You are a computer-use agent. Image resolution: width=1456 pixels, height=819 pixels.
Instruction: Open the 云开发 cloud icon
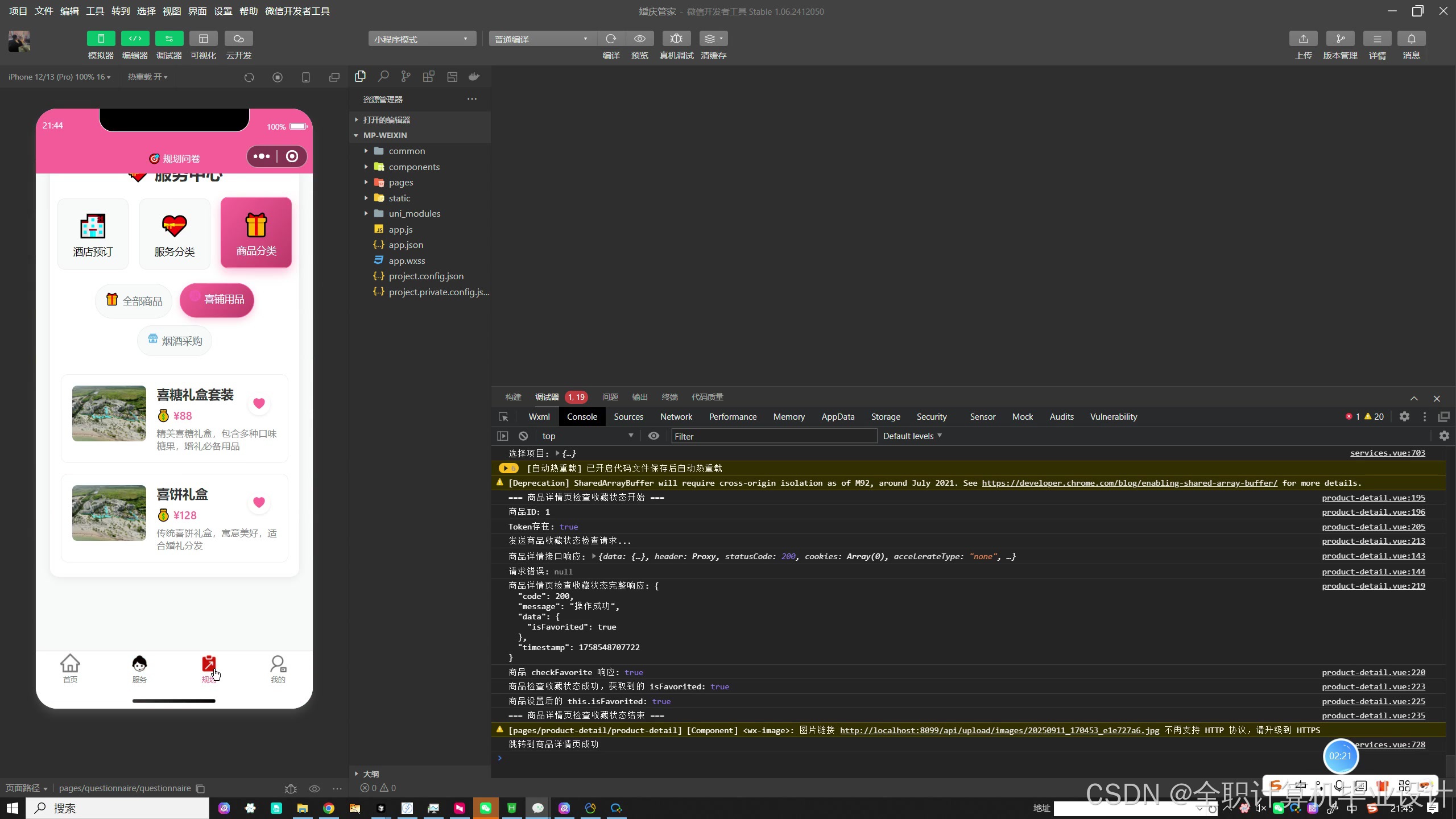[239, 39]
